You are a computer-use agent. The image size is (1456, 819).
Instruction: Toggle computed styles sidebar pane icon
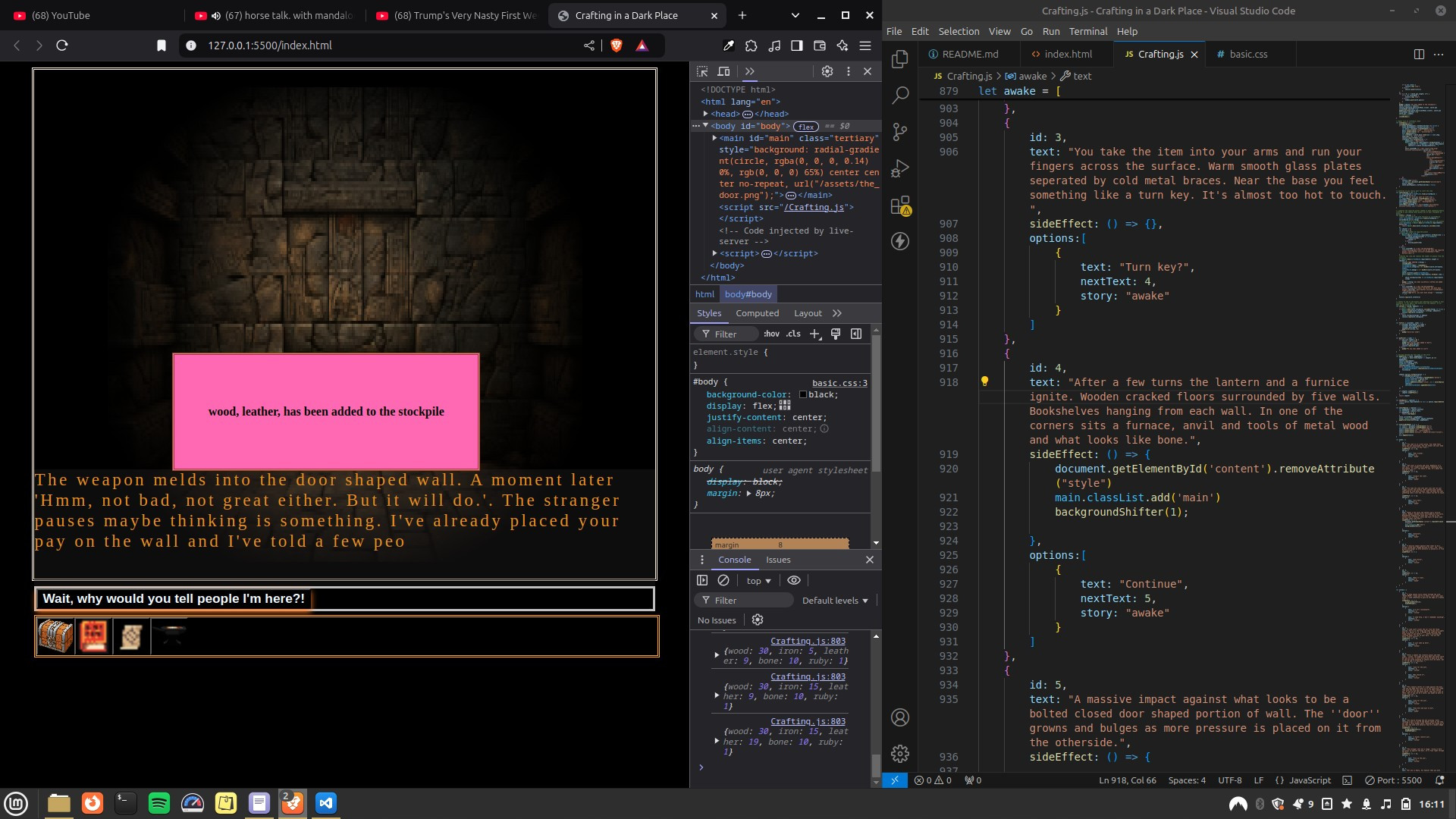pos(856,334)
